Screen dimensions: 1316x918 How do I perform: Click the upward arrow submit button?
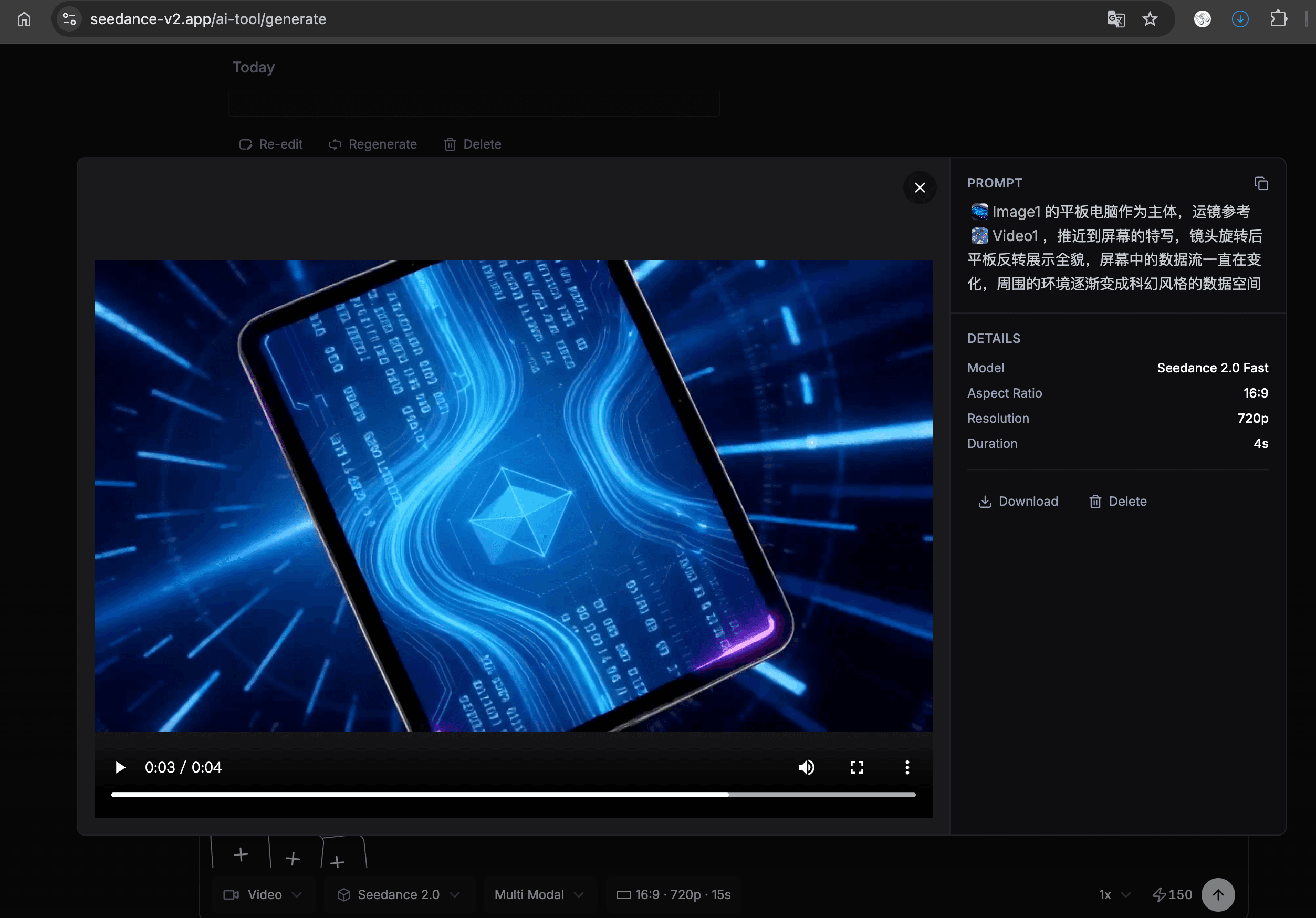1218,894
